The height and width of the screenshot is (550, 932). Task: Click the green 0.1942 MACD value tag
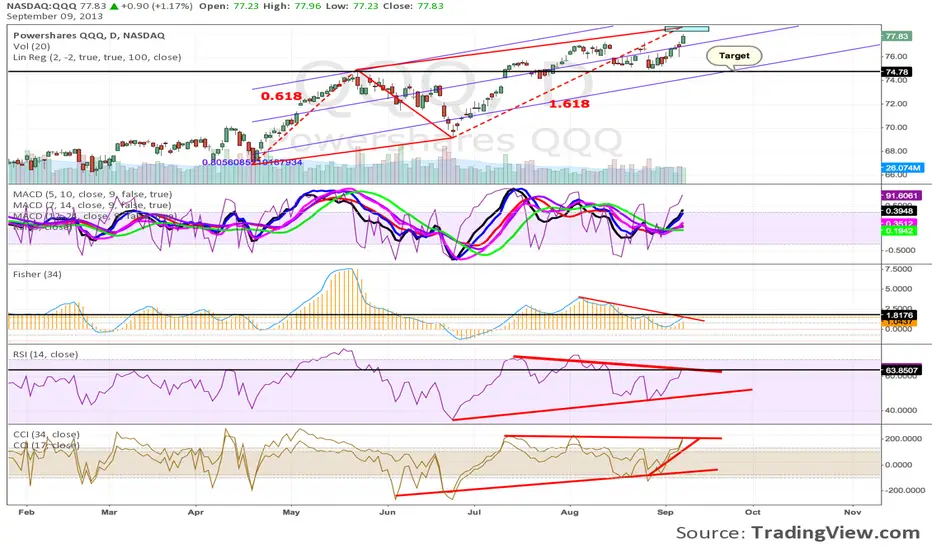pyautogui.click(x=899, y=231)
